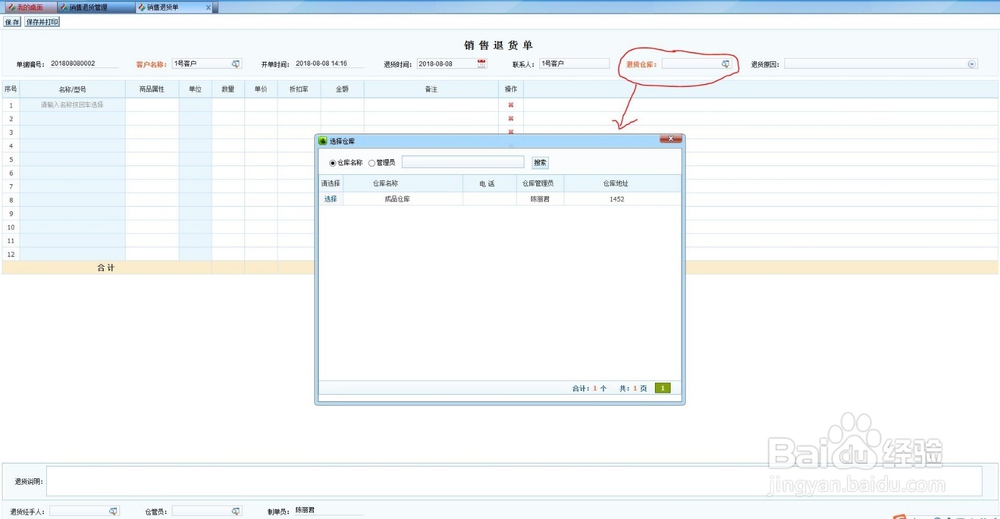
Task: Delete row 2 using red X icon
Action: 510,119
